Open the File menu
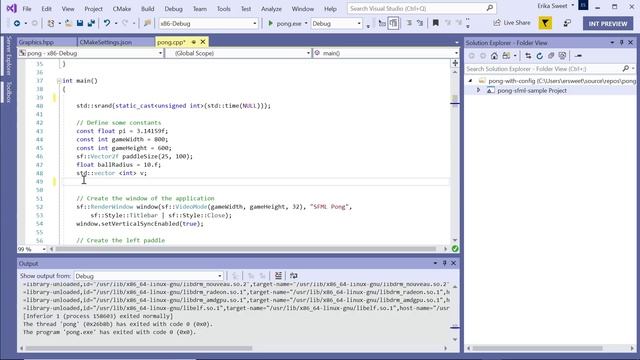Viewport: 640px width, 360px height. coord(27,9)
